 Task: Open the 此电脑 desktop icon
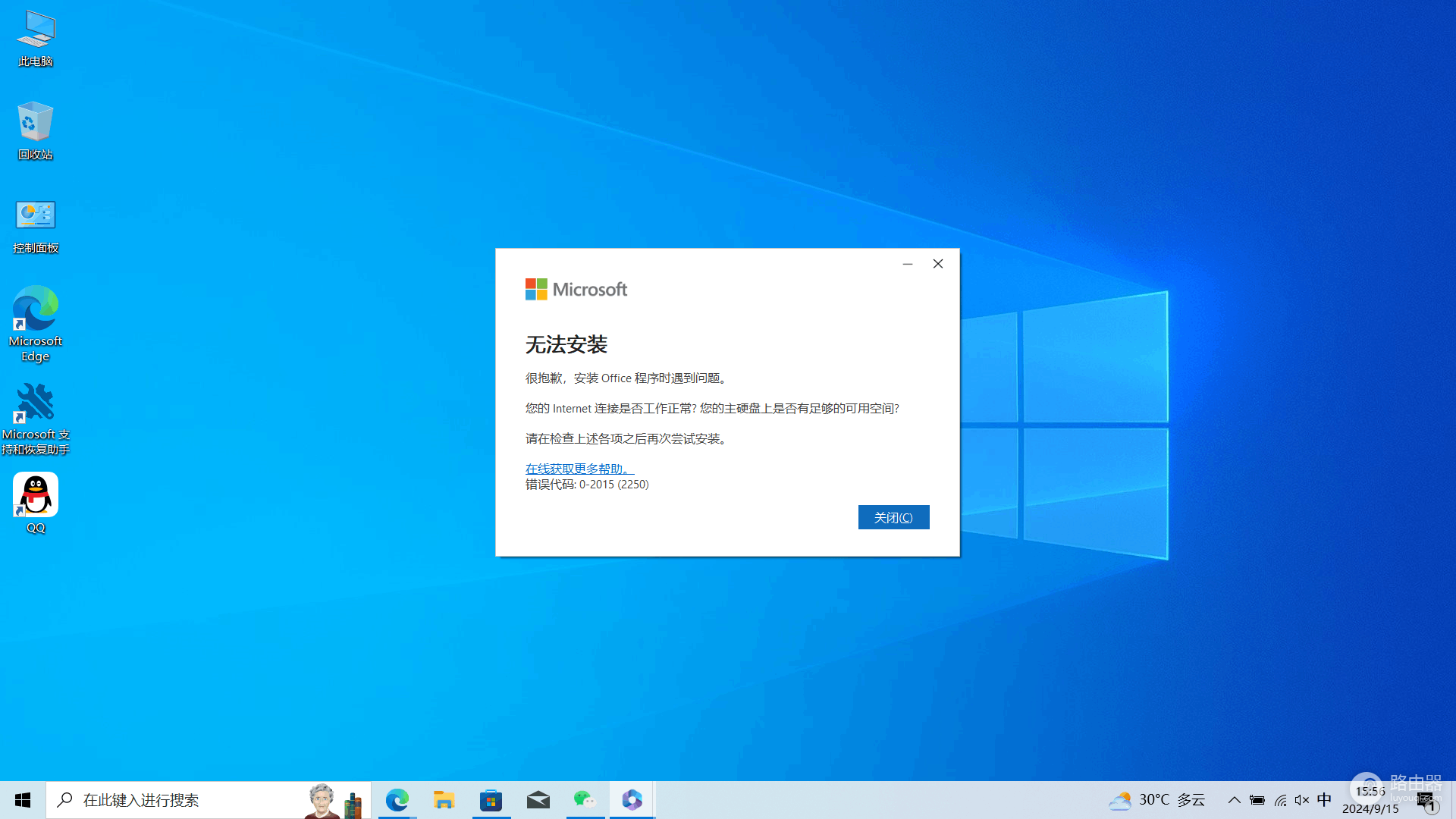36,38
